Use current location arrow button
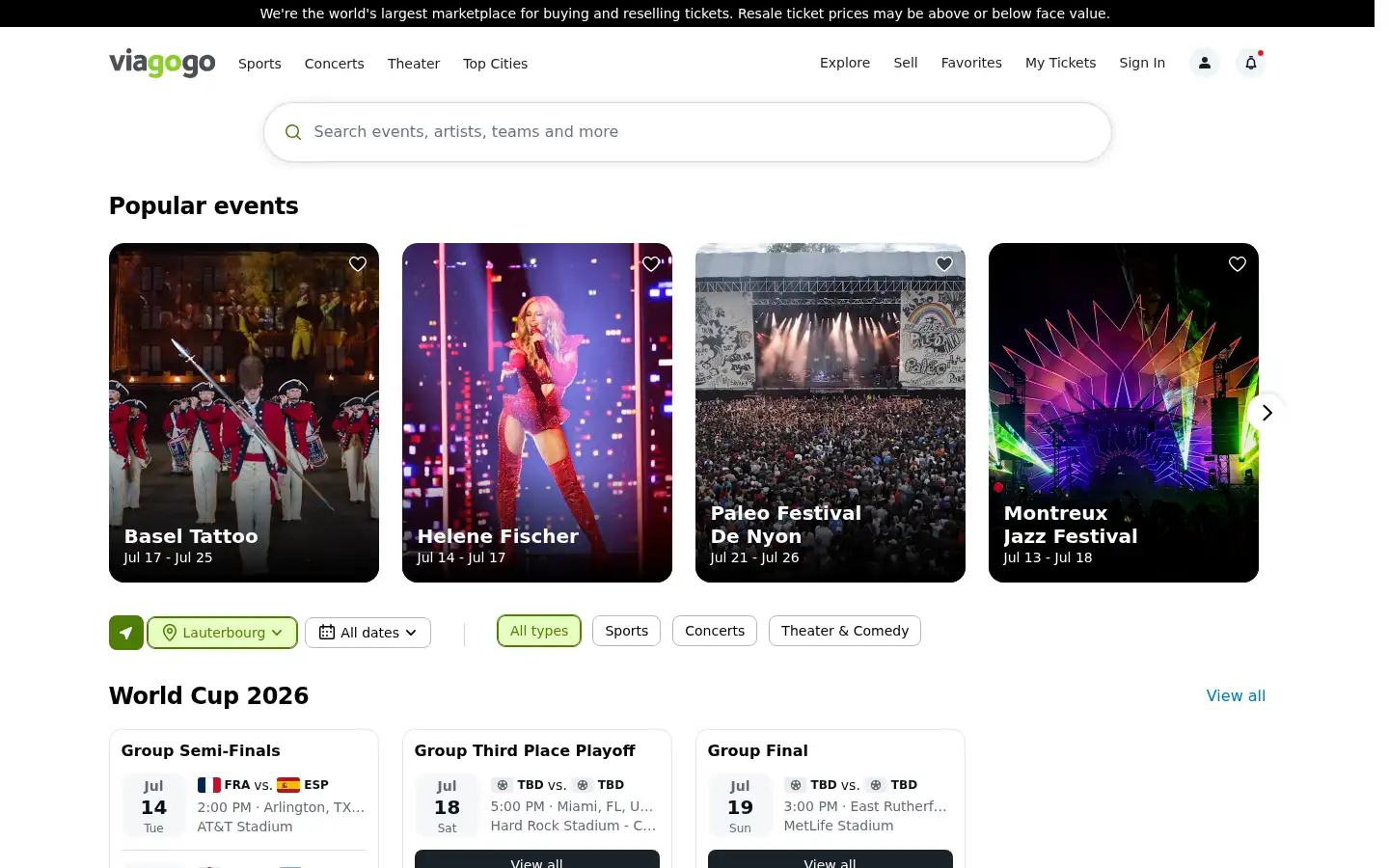The image size is (1389, 868). click(126, 633)
